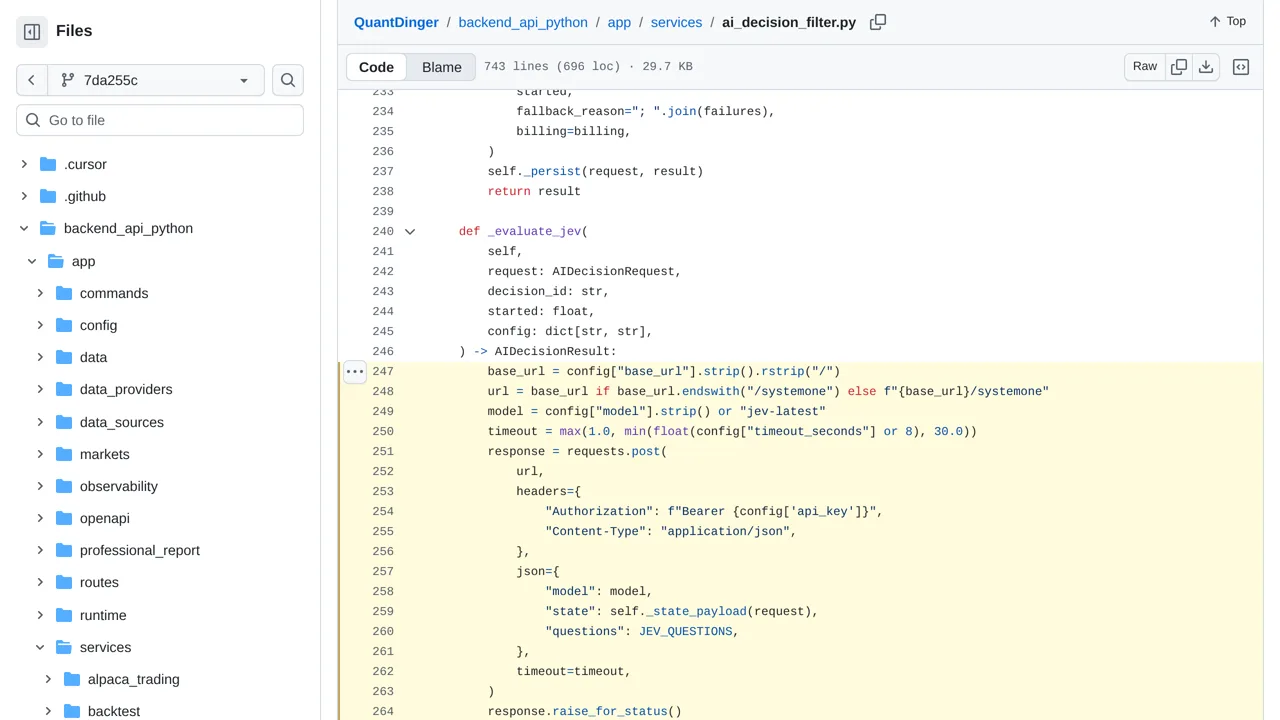1280x720 pixels.
Task: Open the 7da255c branch selector dropdown
Action: coord(156,80)
